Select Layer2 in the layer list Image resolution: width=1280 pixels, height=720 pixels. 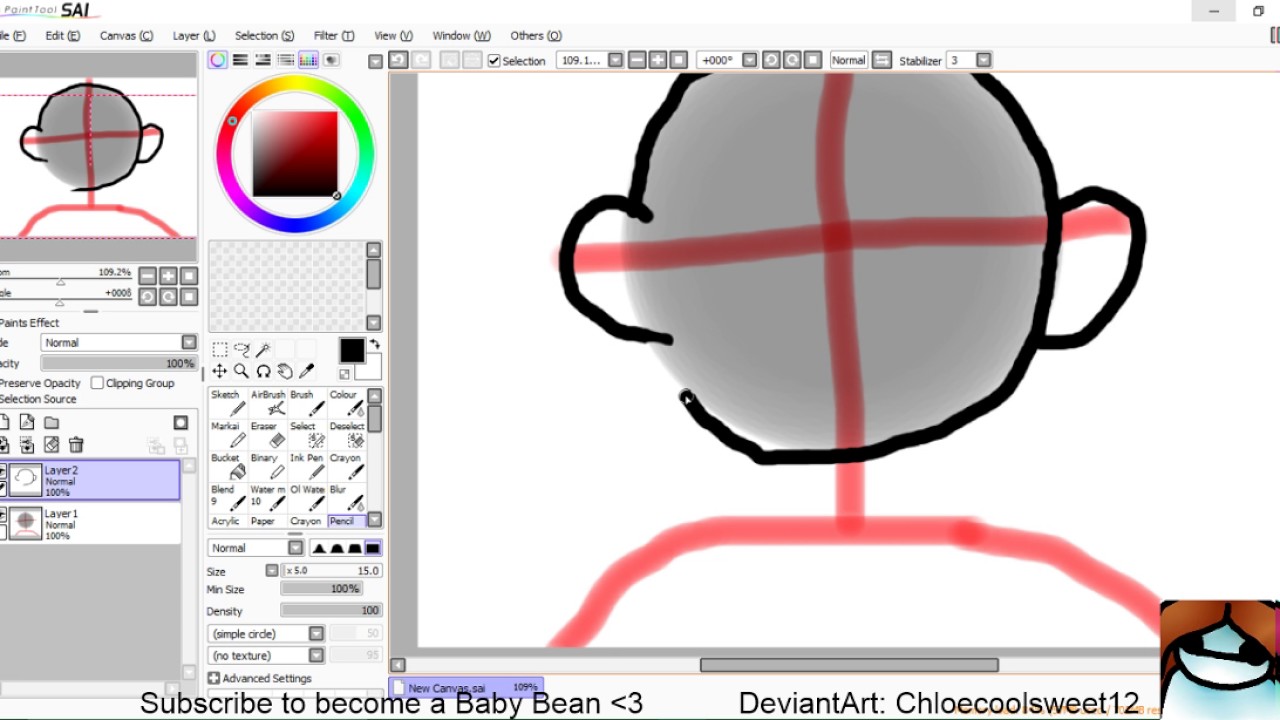coord(90,480)
